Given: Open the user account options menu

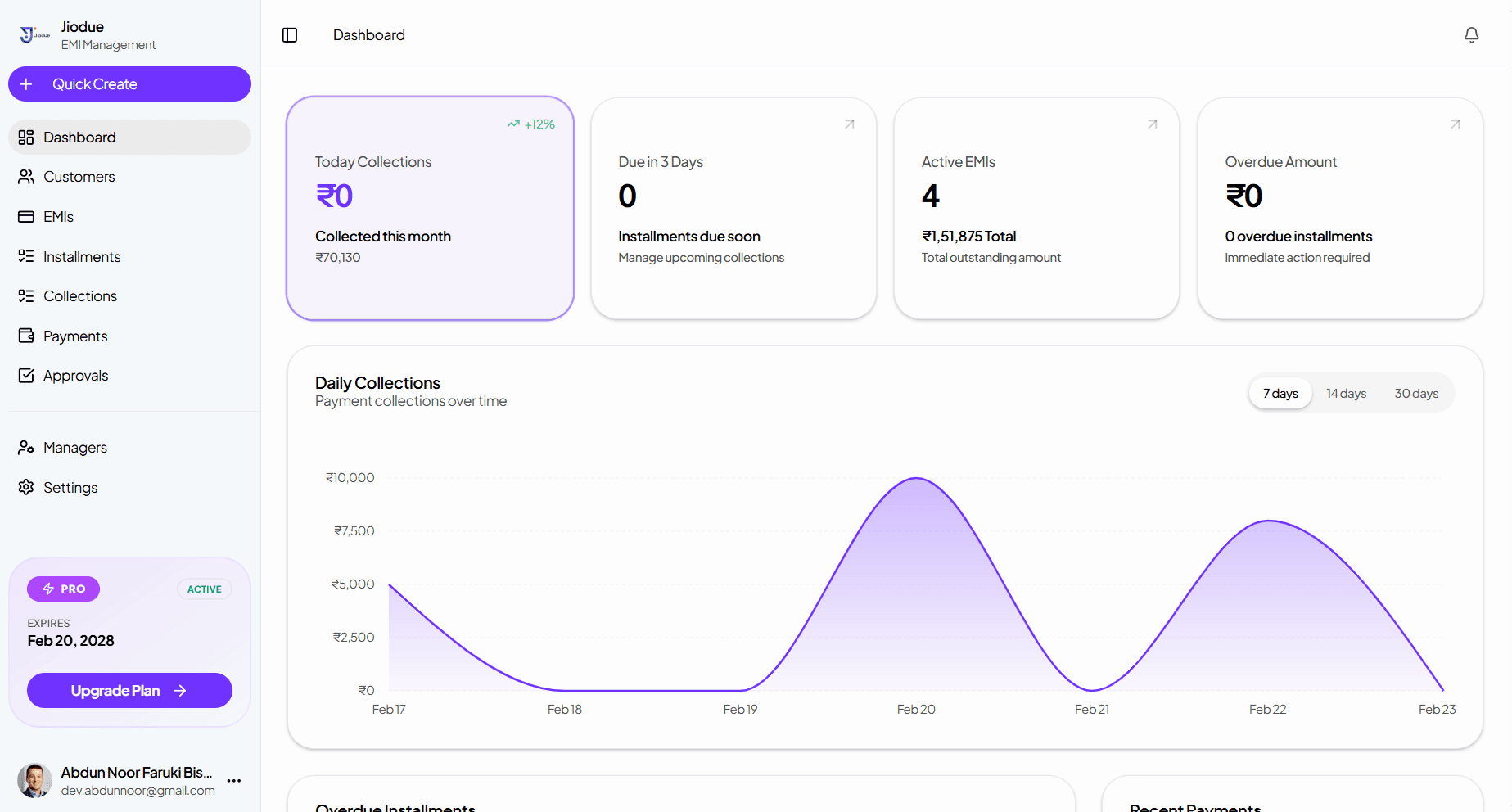Looking at the screenshot, I should [234, 780].
